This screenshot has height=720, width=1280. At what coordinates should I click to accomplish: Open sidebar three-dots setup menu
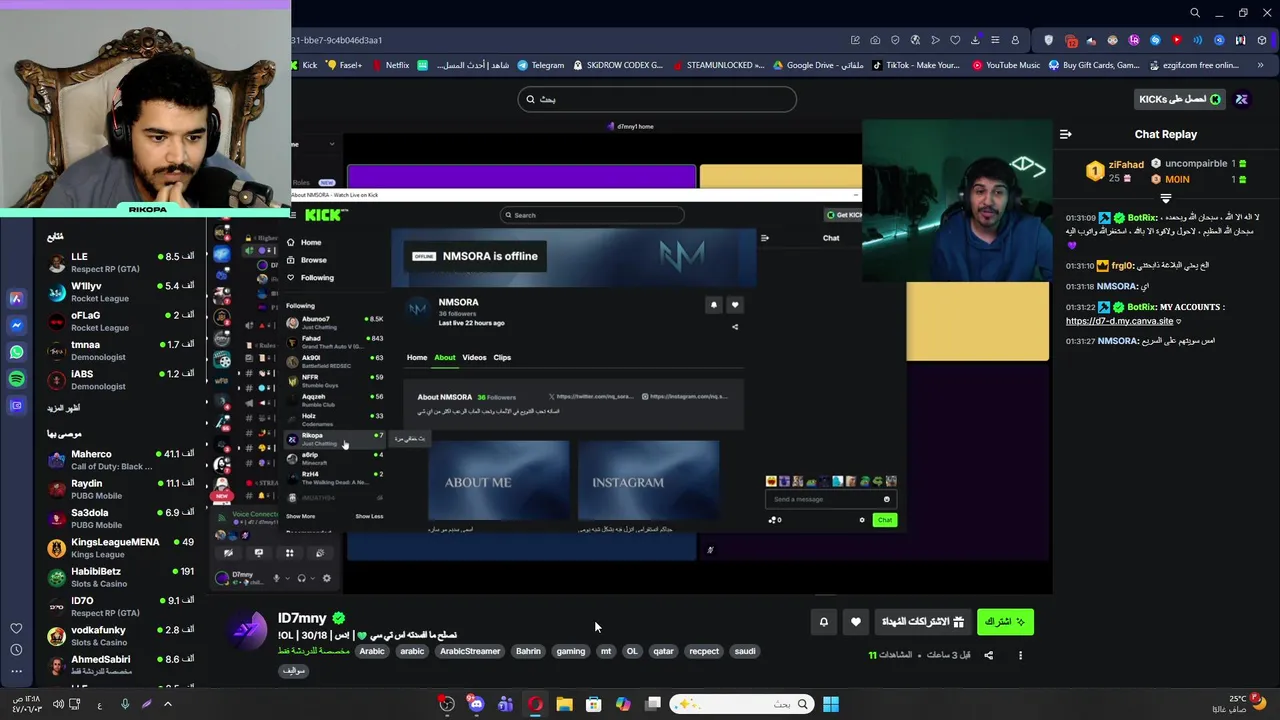point(16,671)
